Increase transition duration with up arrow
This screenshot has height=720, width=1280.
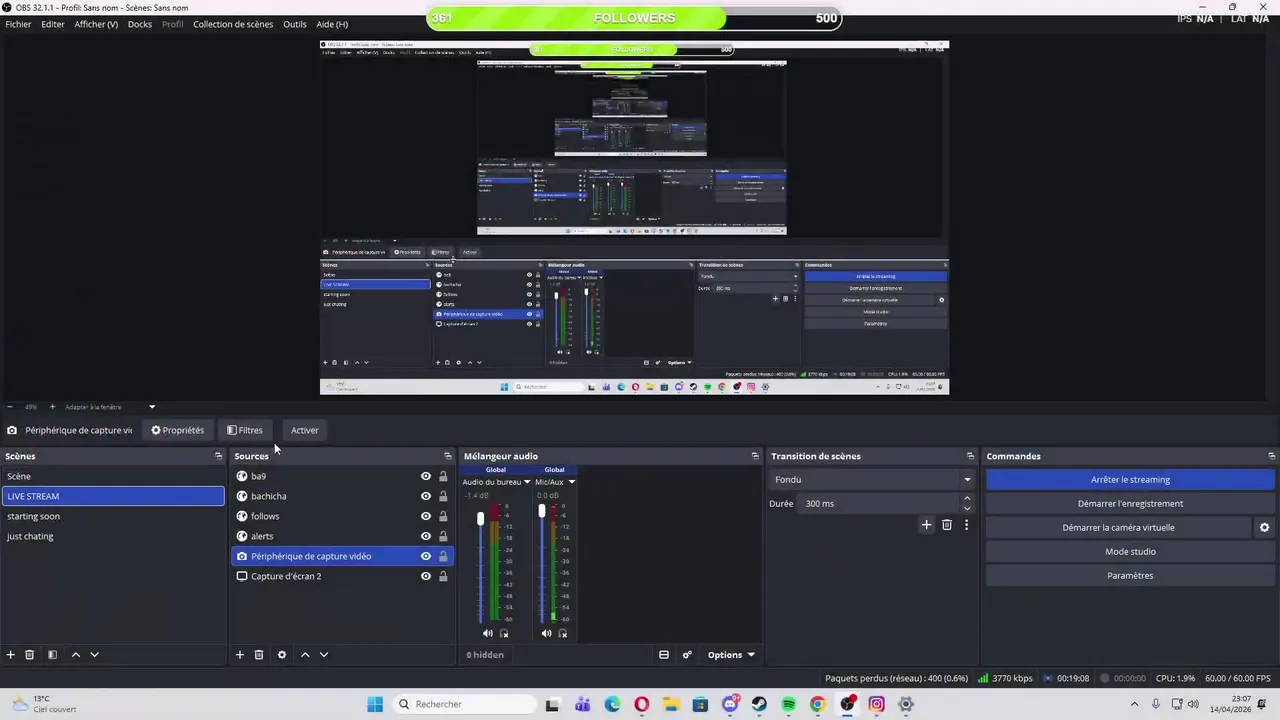(x=966, y=499)
